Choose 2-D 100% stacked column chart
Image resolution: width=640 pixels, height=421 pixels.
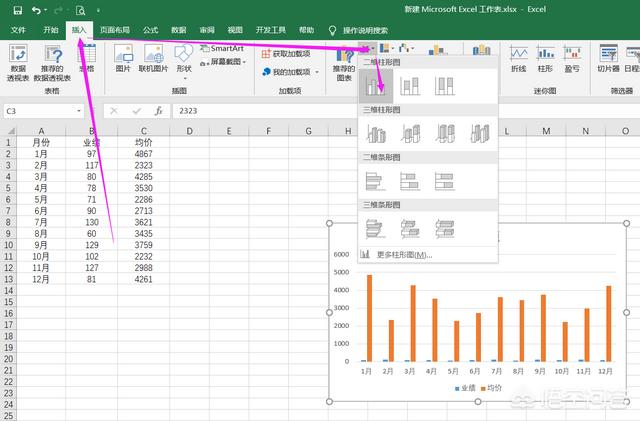444,86
